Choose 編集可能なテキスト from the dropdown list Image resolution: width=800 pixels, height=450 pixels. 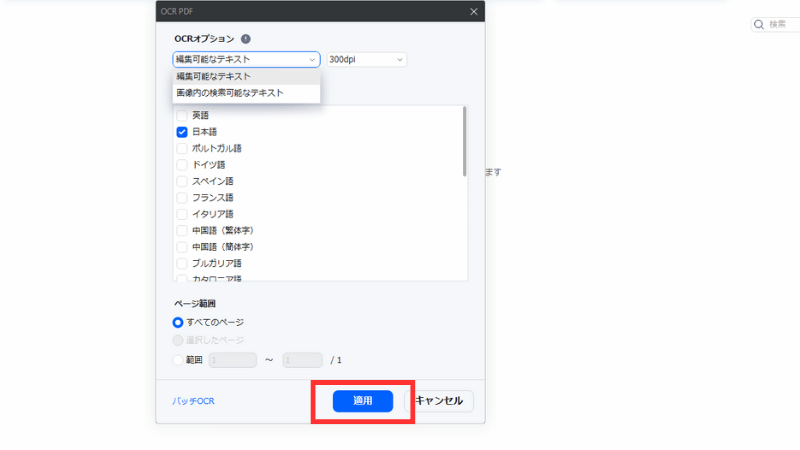coord(246,77)
